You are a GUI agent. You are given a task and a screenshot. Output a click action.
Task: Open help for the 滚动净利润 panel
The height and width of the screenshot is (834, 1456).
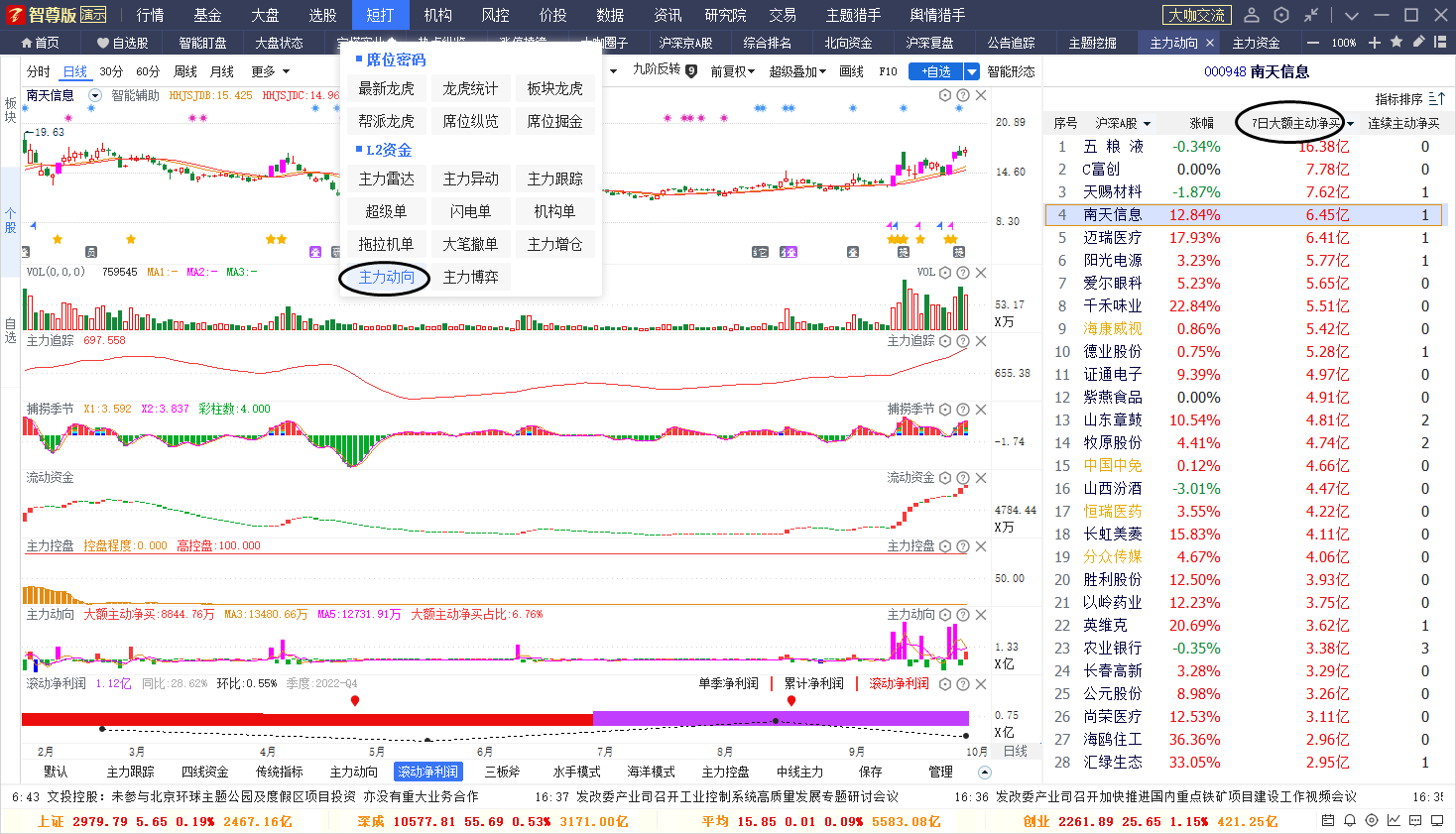[x=963, y=684]
